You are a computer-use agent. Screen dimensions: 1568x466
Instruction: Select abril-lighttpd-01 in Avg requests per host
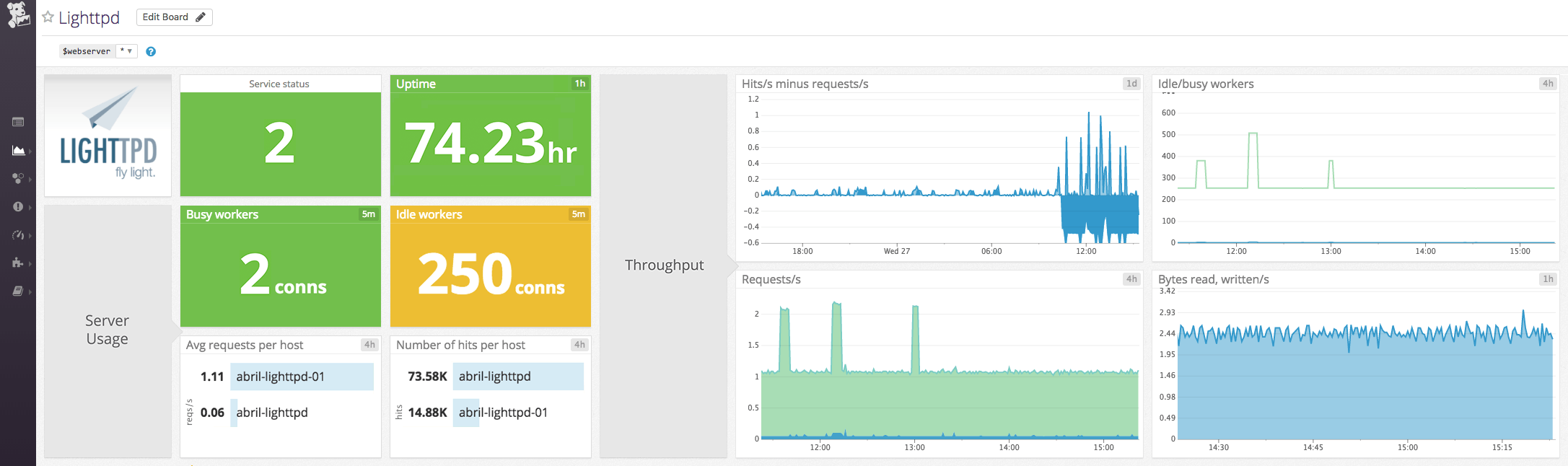280,377
